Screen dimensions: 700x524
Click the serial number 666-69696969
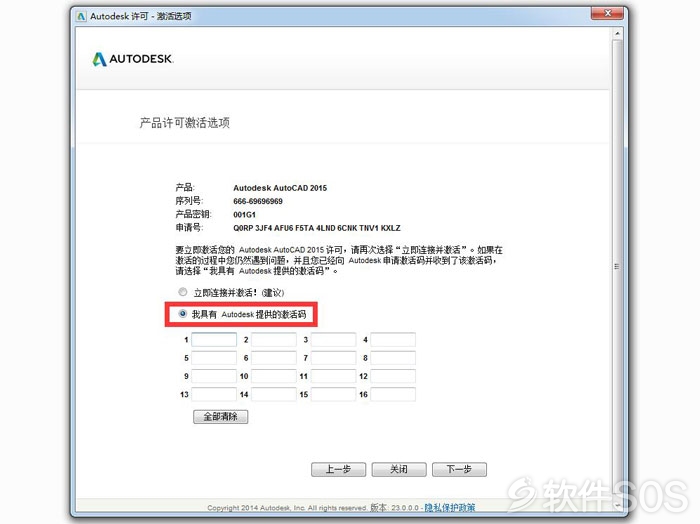tap(258, 201)
